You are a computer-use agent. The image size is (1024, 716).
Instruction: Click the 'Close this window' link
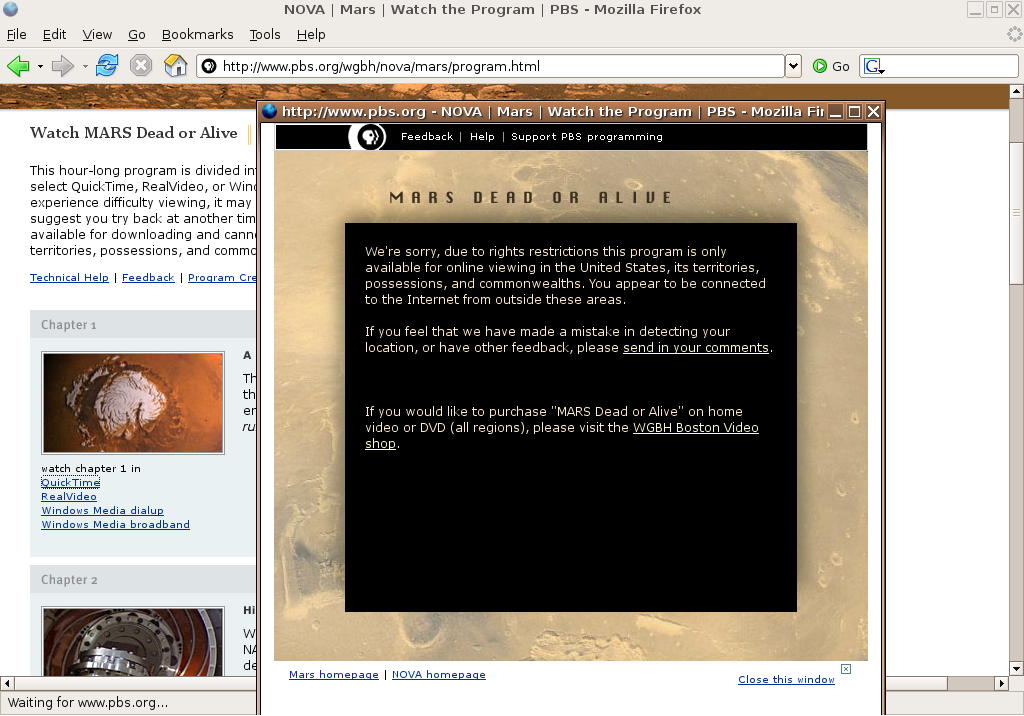[786, 679]
